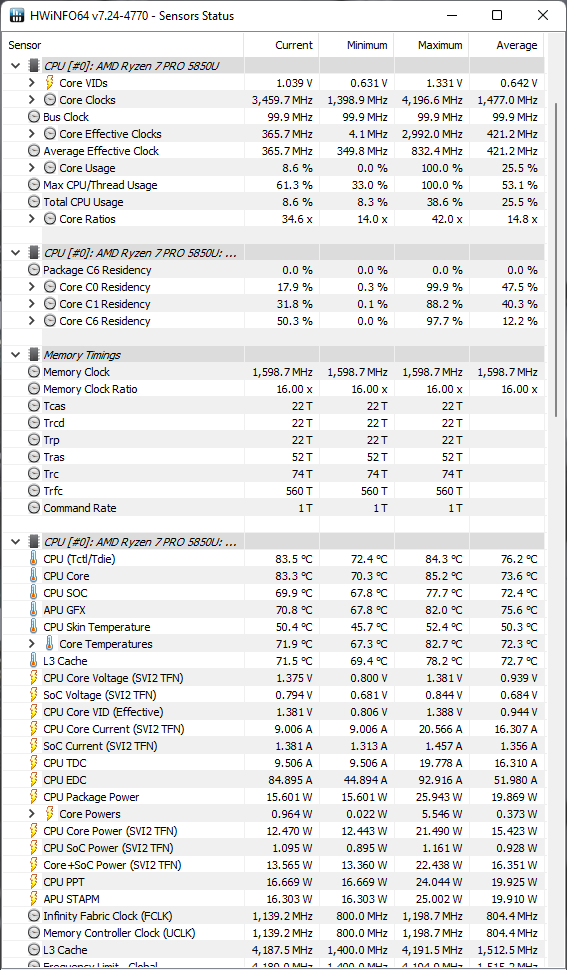Click the clock icon next to Bus Clock
This screenshot has height=970, width=567.
coord(34,117)
